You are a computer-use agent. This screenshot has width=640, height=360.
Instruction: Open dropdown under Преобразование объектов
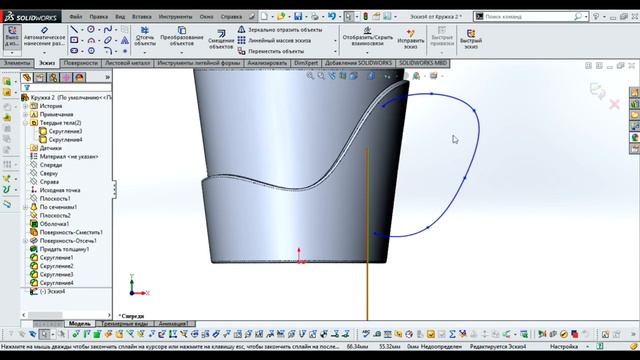(182, 52)
